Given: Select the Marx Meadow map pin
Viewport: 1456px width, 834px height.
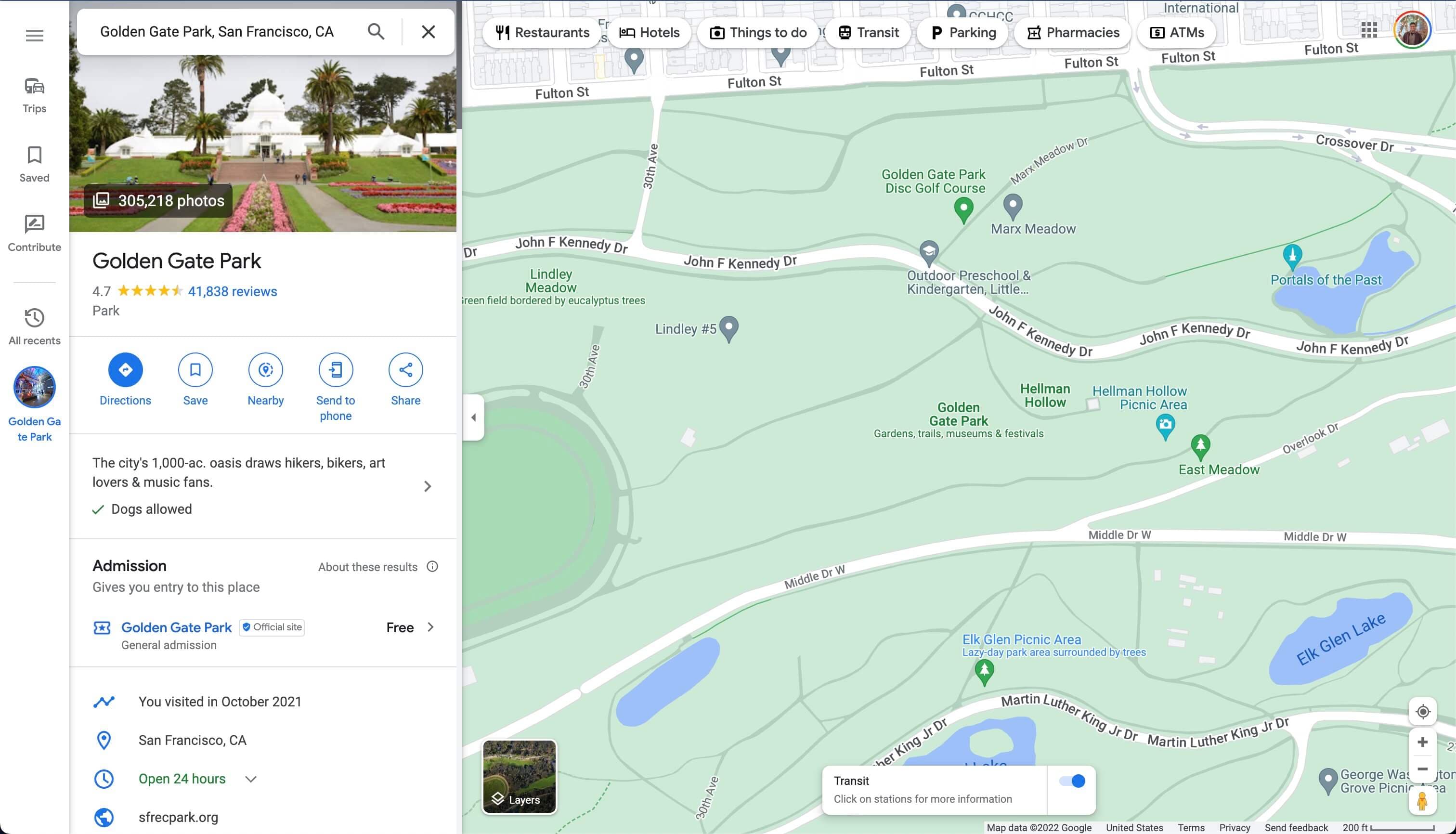Looking at the screenshot, I should tap(1013, 206).
